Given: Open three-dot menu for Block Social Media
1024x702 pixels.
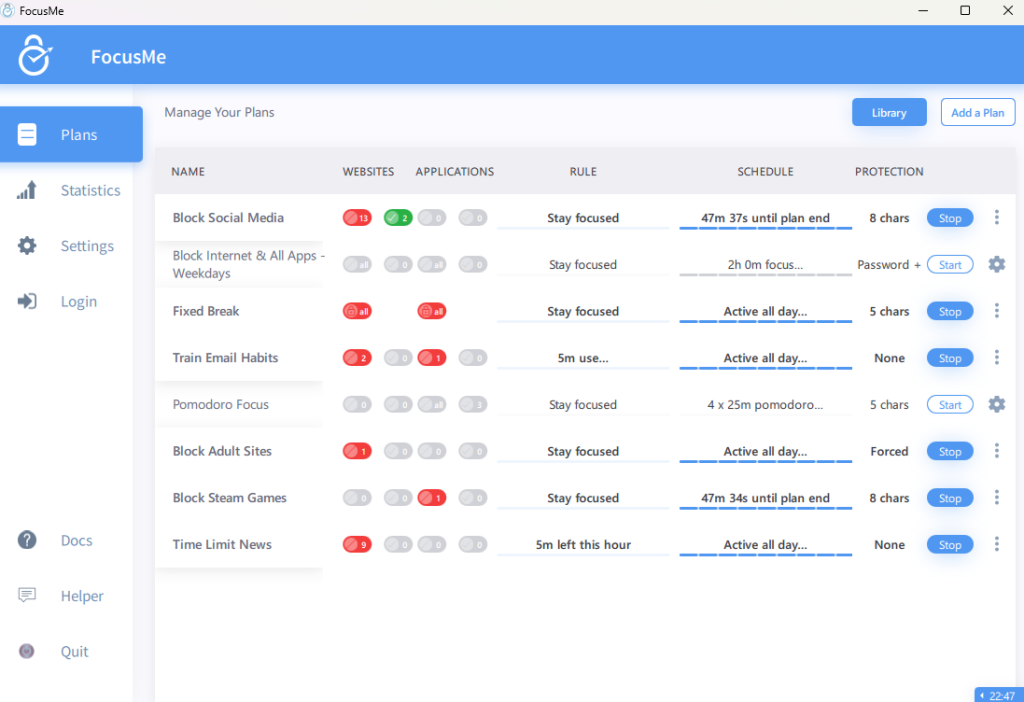Looking at the screenshot, I should point(997,217).
